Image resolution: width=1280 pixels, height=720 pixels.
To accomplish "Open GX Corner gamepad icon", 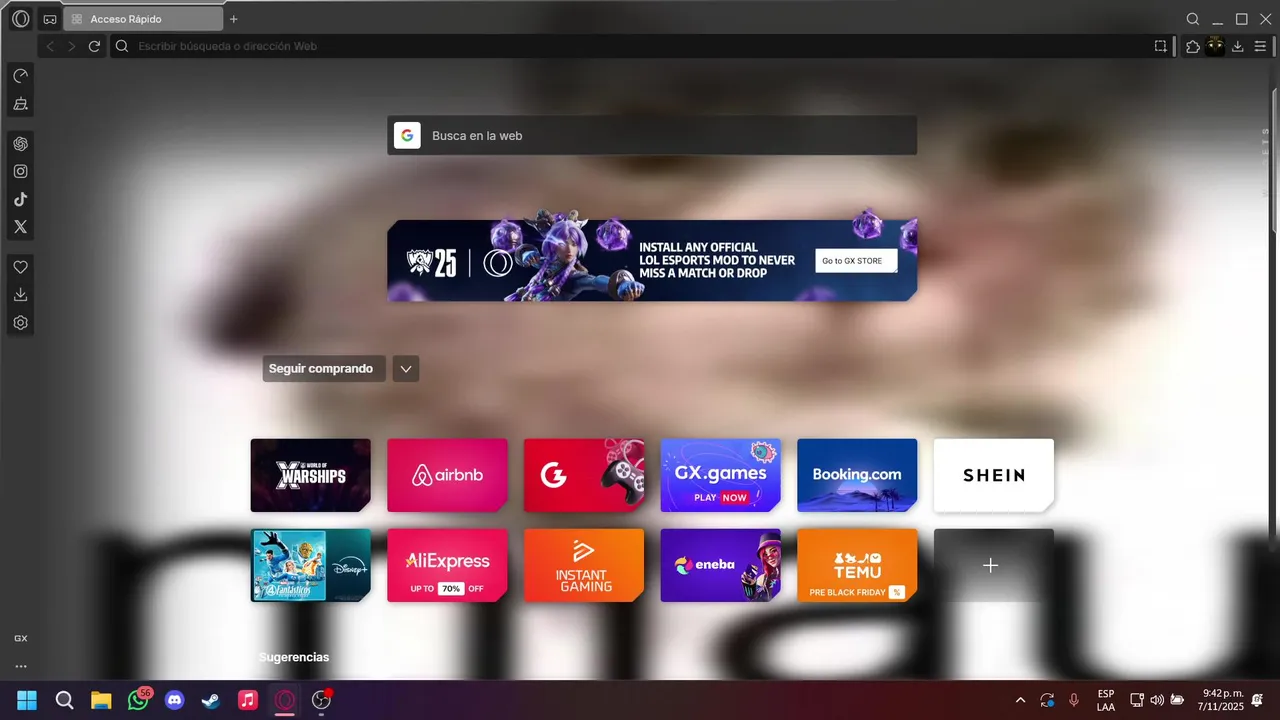I will click(49, 19).
